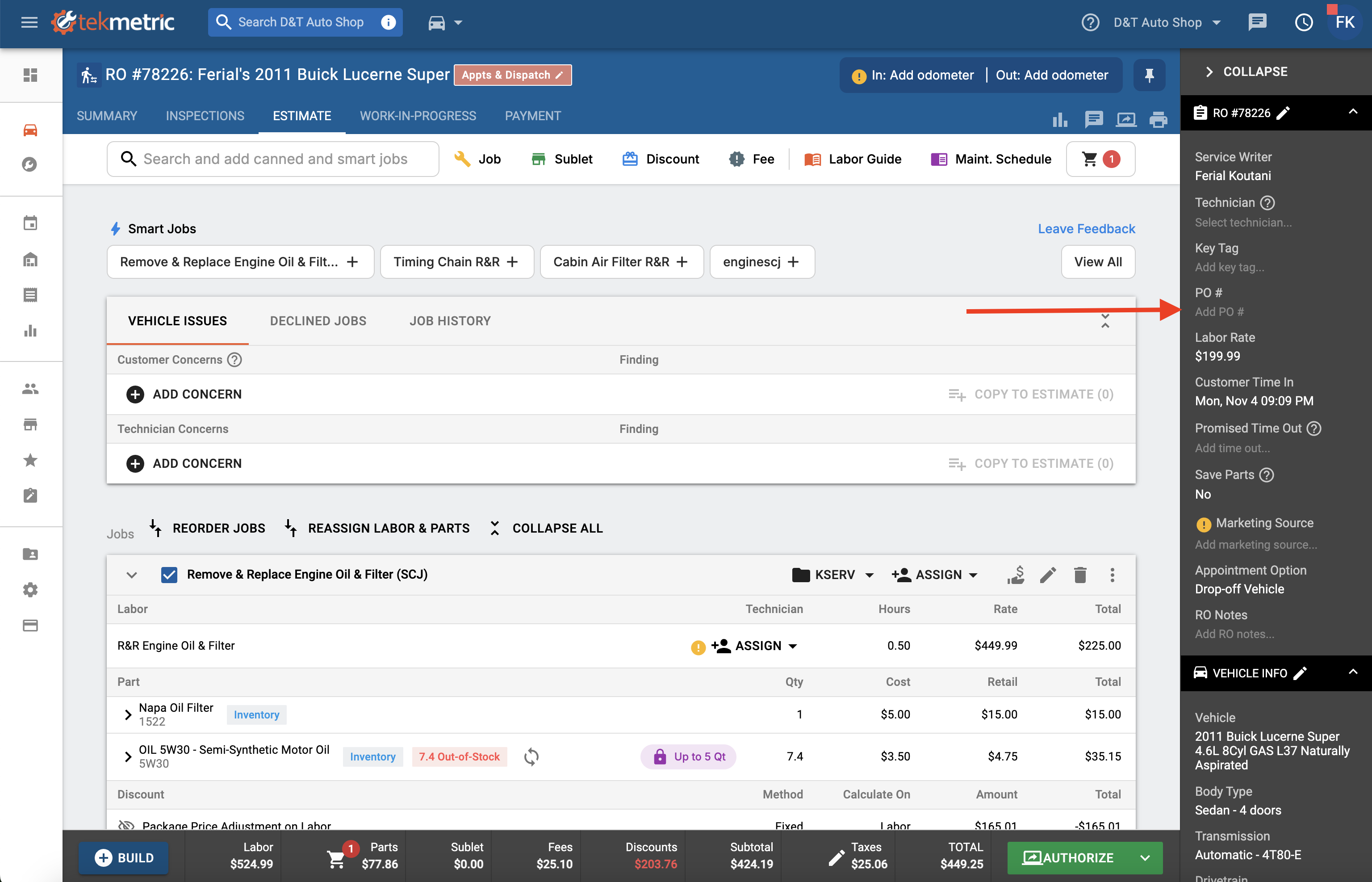Edit RO #78226 details pencil icon
This screenshot has width=1372, height=882.
point(1283,113)
